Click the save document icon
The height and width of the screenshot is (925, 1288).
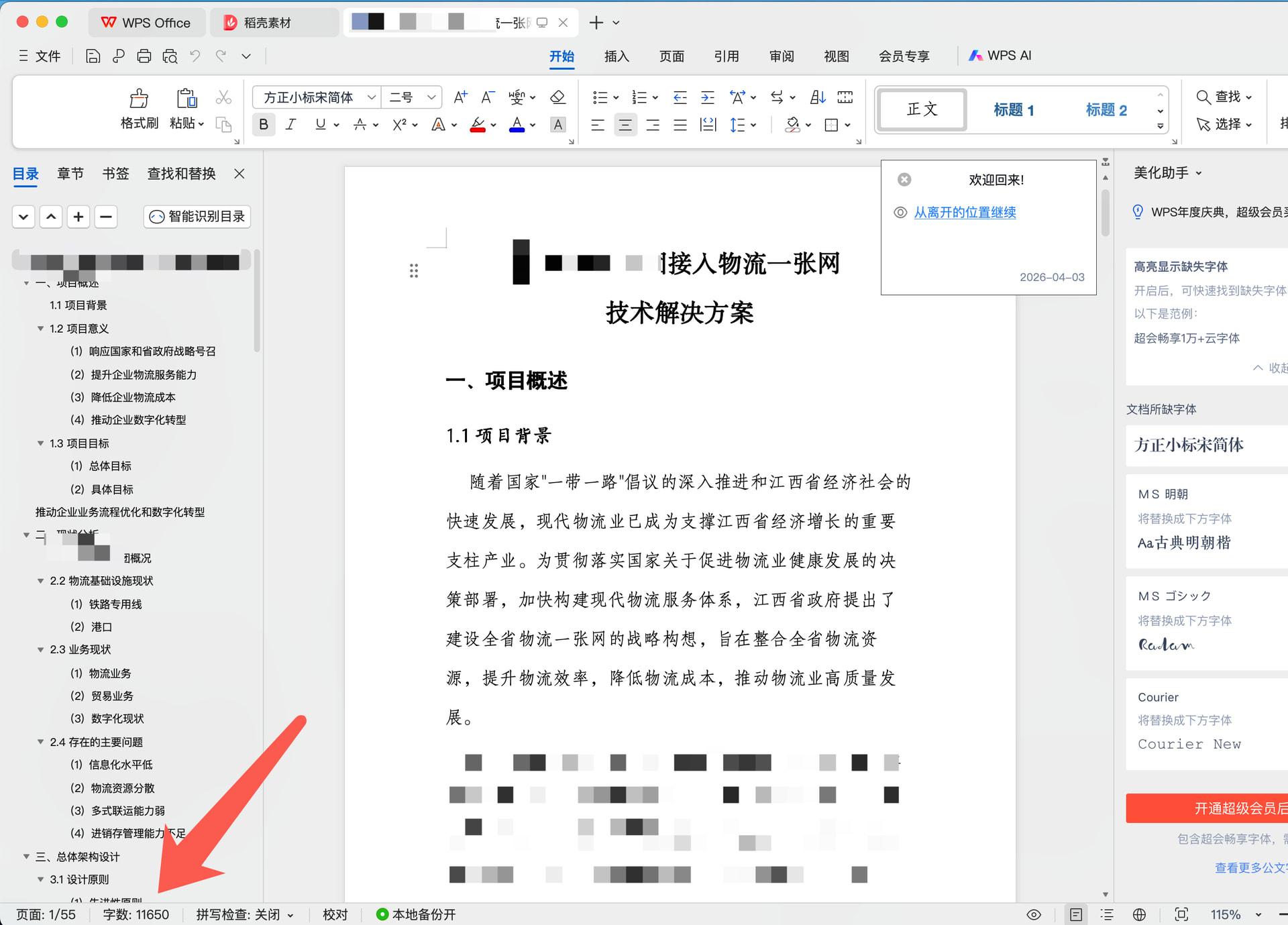[93, 56]
